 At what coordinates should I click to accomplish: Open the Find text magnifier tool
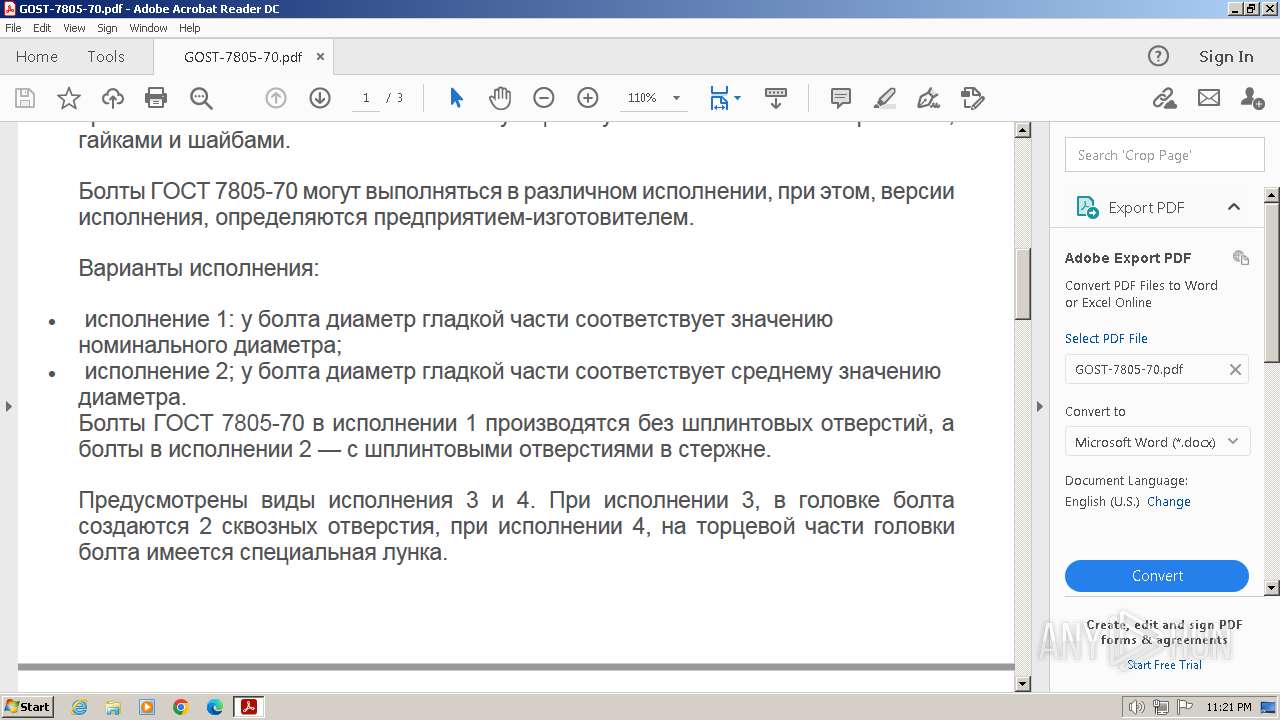coord(201,98)
